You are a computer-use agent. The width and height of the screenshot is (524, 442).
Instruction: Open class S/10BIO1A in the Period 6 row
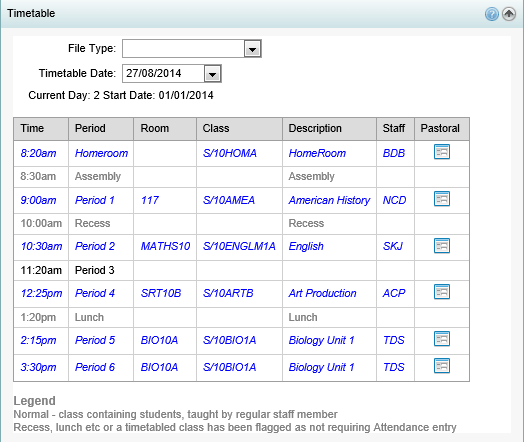pyautogui.click(x=229, y=367)
